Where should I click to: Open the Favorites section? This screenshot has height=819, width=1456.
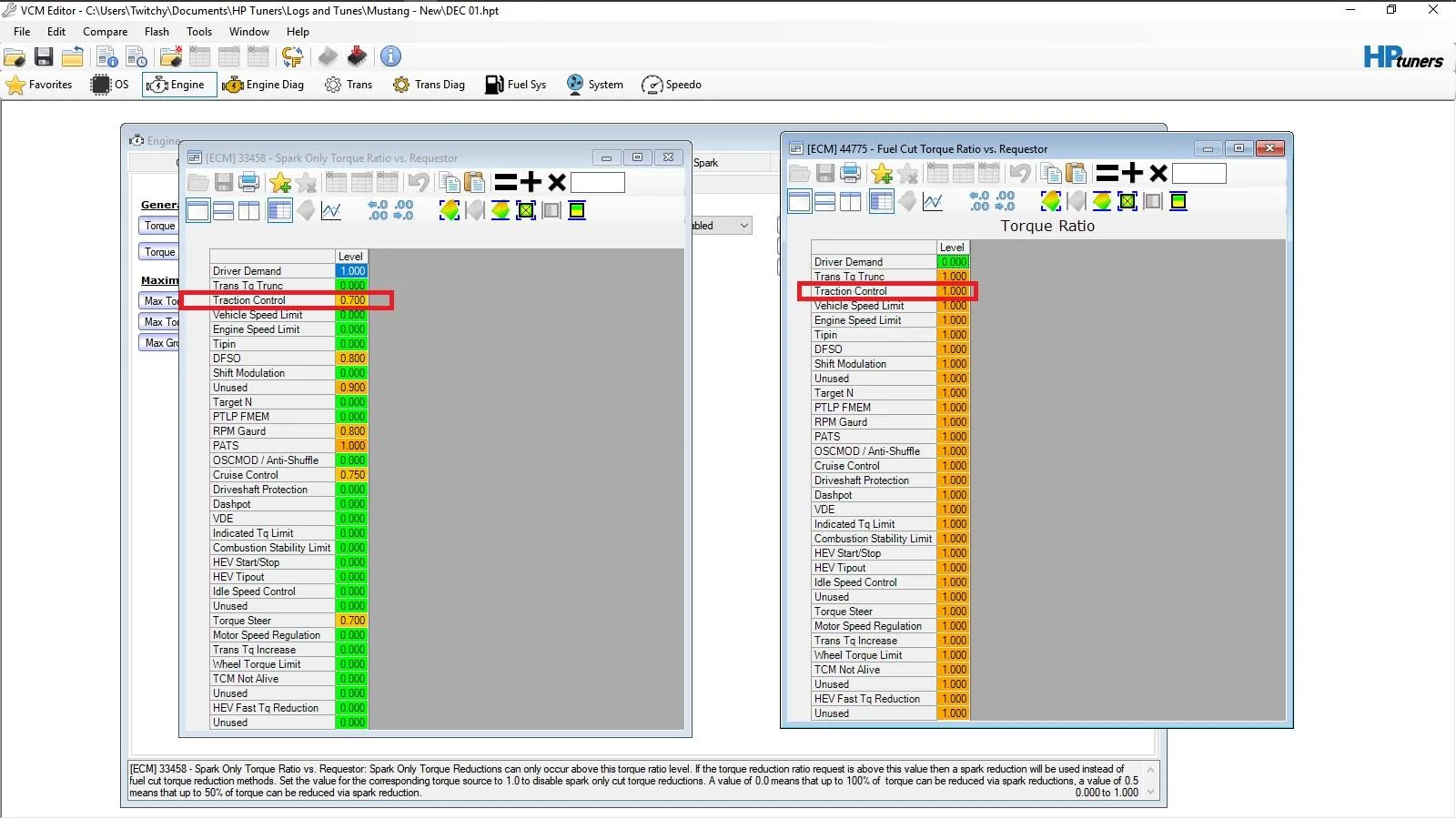tap(39, 85)
